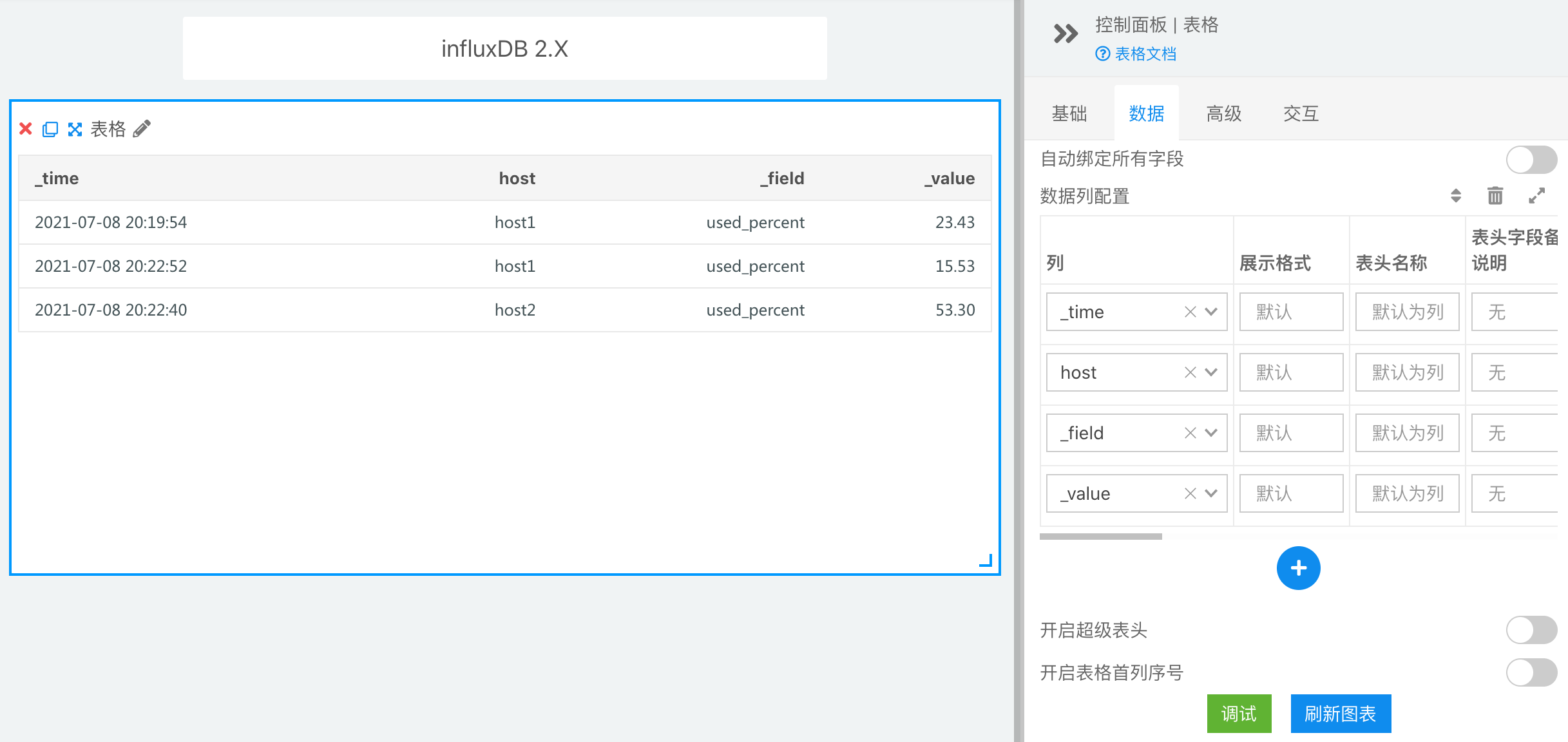Click the _value table header
The image size is (1568, 742).
(950, 178)
